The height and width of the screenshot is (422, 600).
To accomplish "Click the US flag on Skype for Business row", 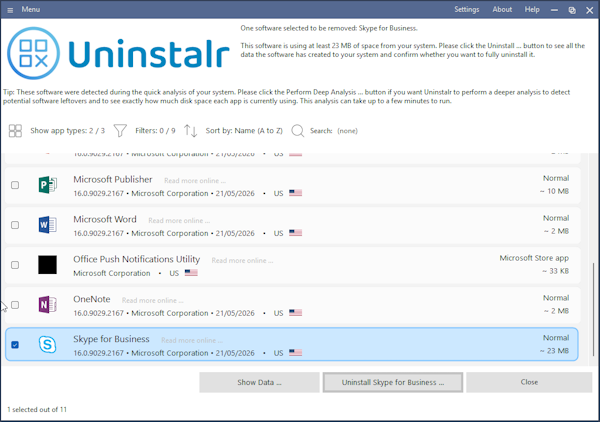I will 295,352.
